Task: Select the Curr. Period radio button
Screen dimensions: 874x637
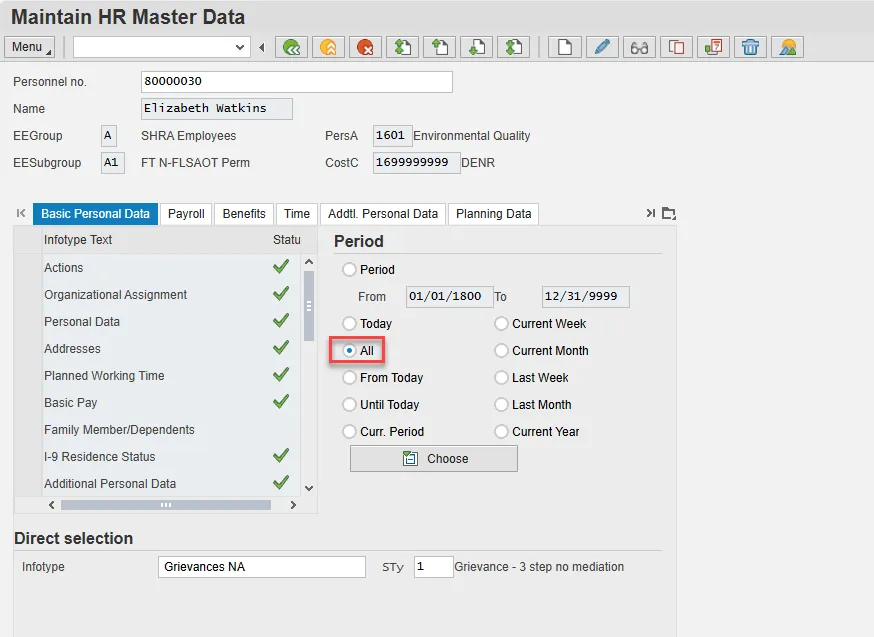Action: [349, 431]
